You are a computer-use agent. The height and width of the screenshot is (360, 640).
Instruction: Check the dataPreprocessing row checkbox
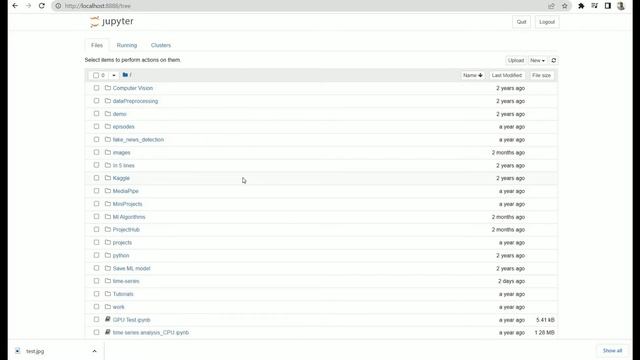pos(96,101)
